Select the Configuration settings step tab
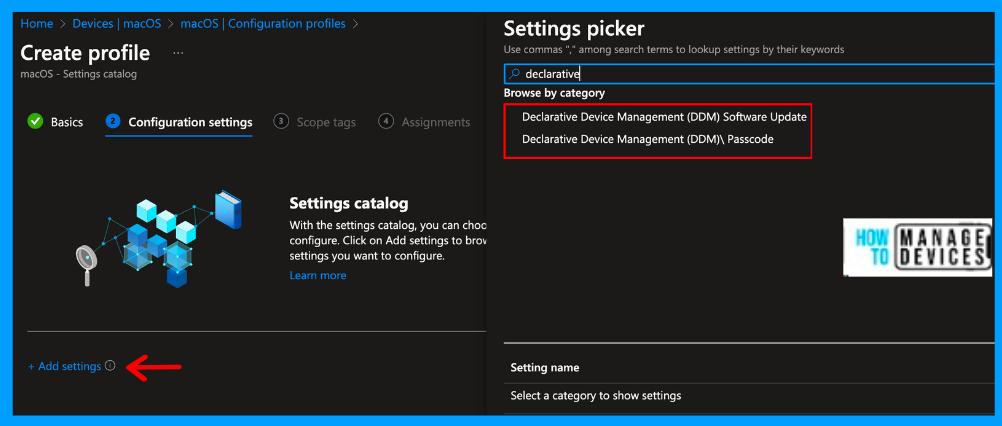Image resolution: width=1002 pixels, height=426 pixels. click(x=179, y=122)
